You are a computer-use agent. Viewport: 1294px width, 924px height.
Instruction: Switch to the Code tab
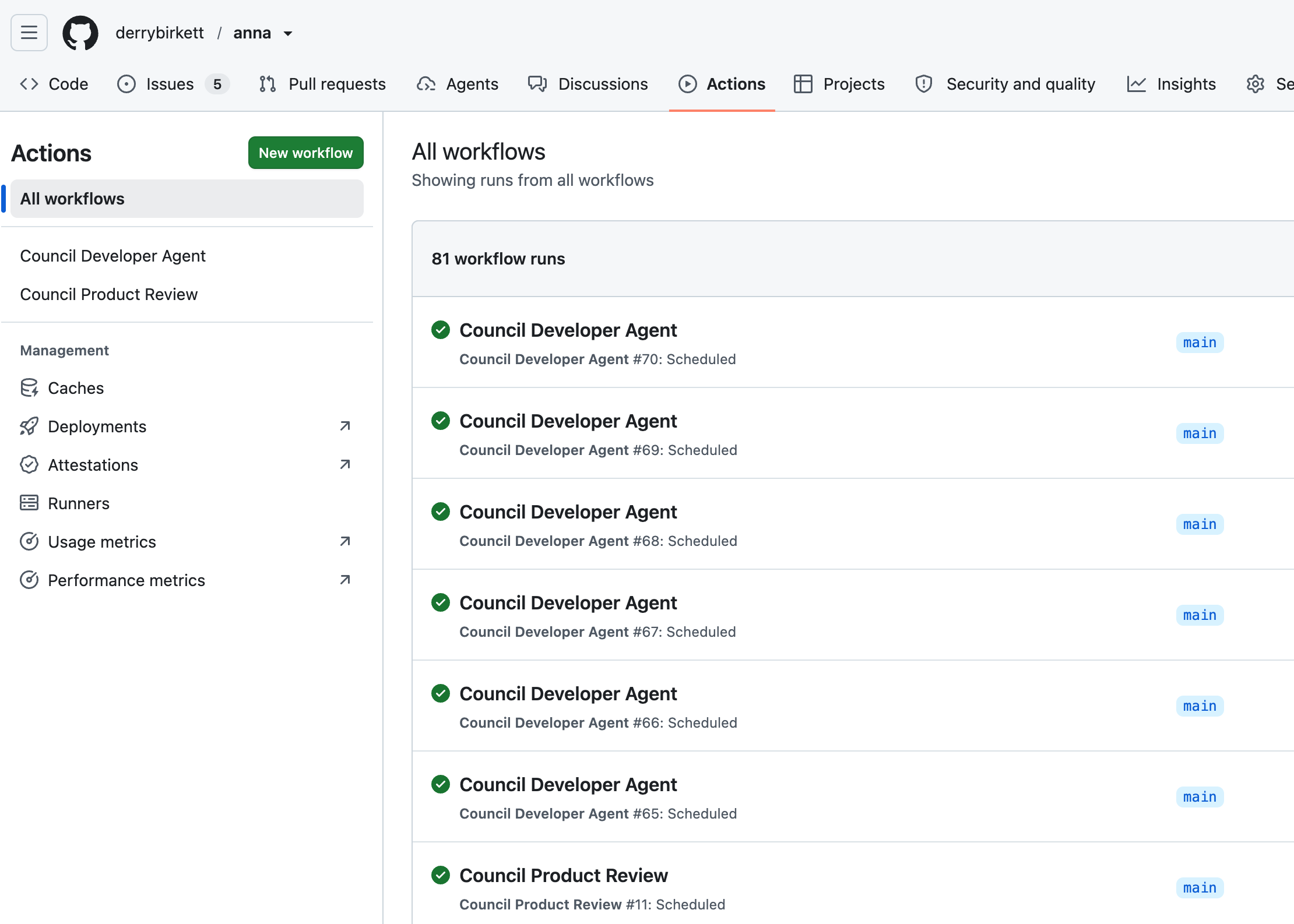54,84
